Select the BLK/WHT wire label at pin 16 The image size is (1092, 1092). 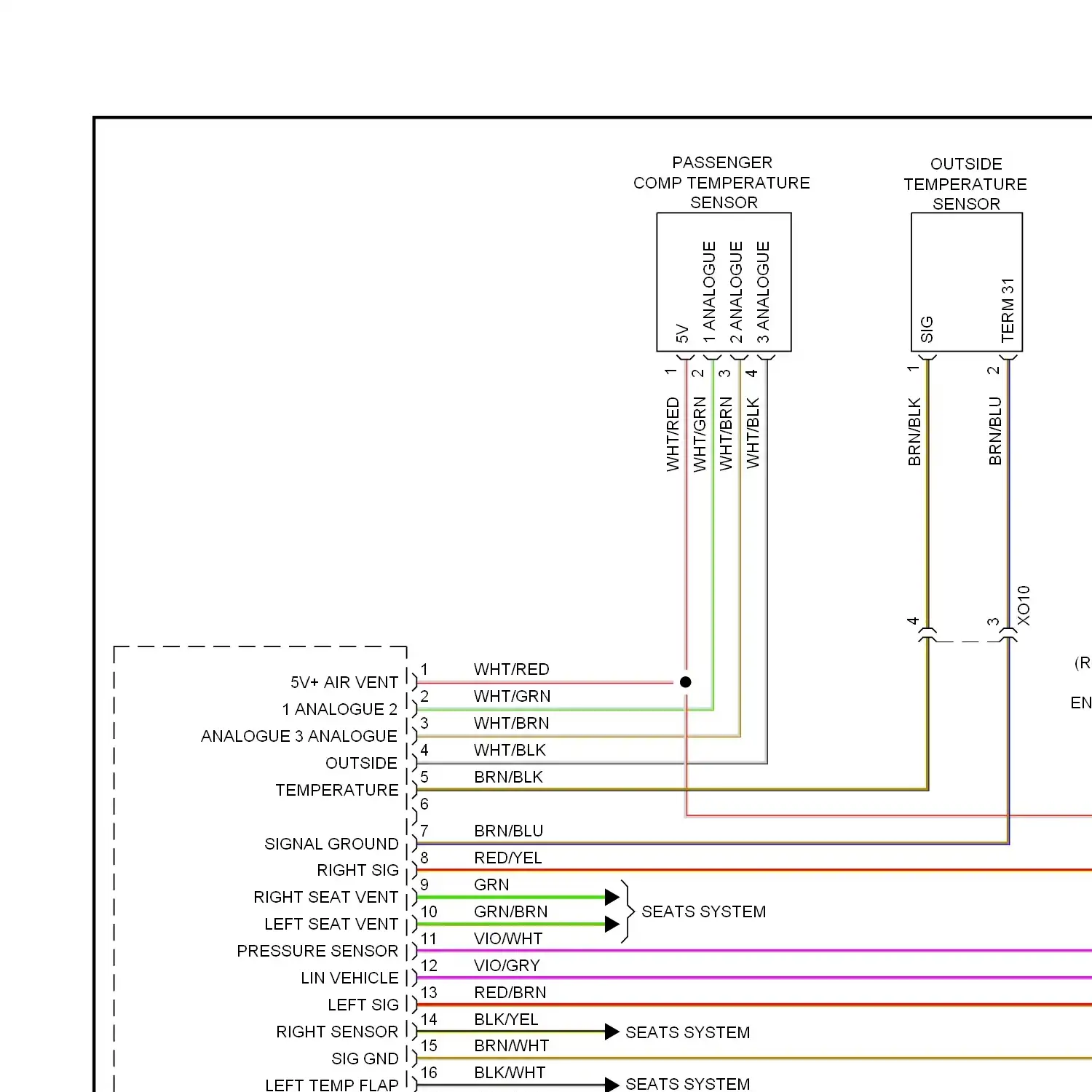pyautogui.click(x=510, y=1072)
